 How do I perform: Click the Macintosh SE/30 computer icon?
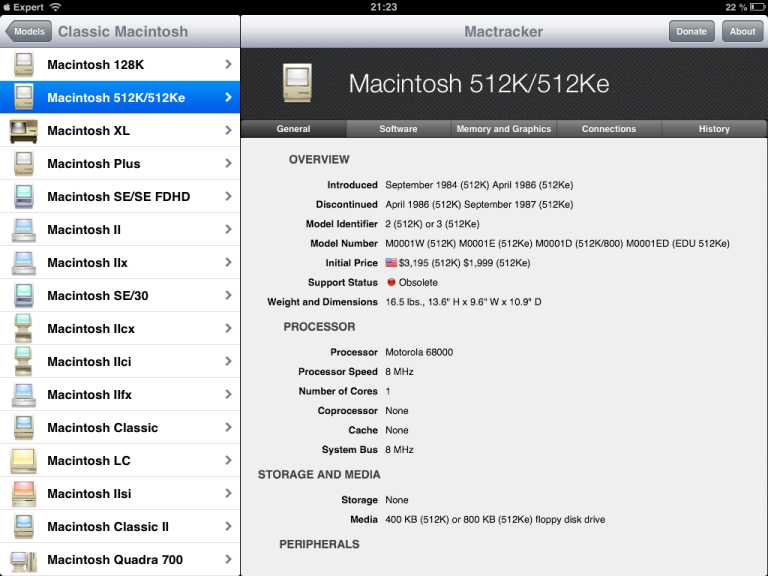[x=24, y=295]
